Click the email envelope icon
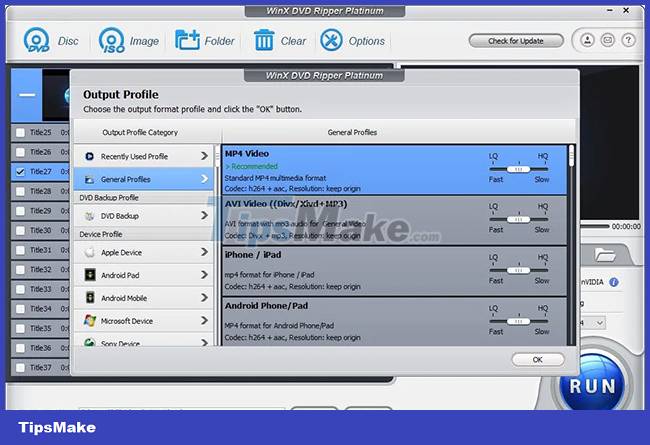650x445 pixels. click(608, 40)
